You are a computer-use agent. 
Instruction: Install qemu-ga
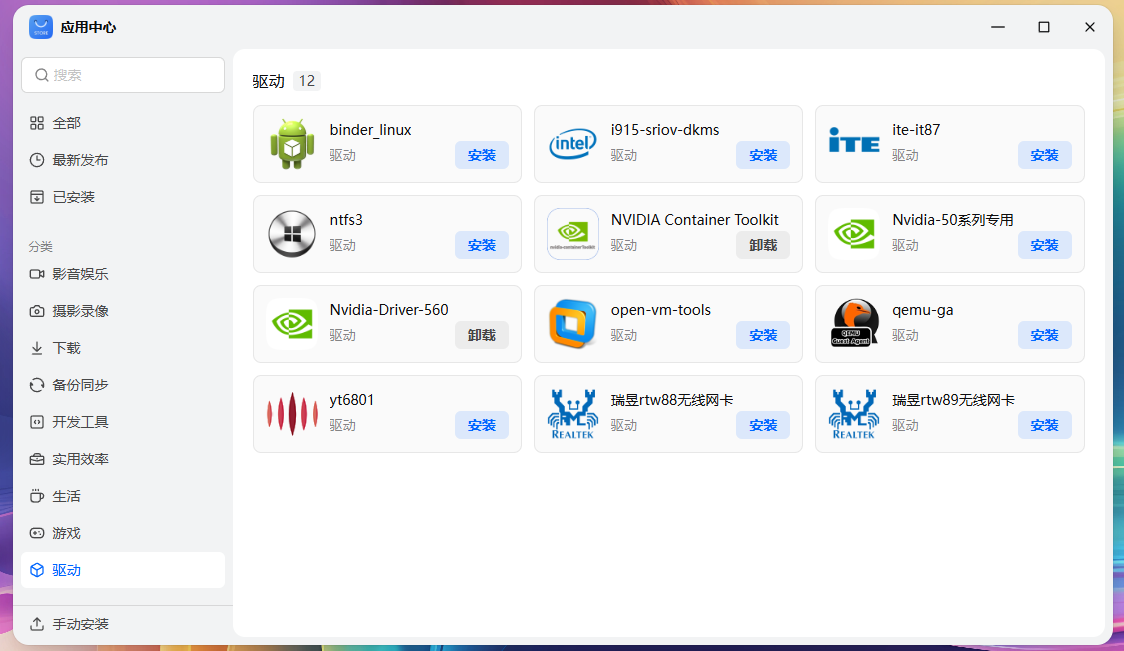[1044, 335]
